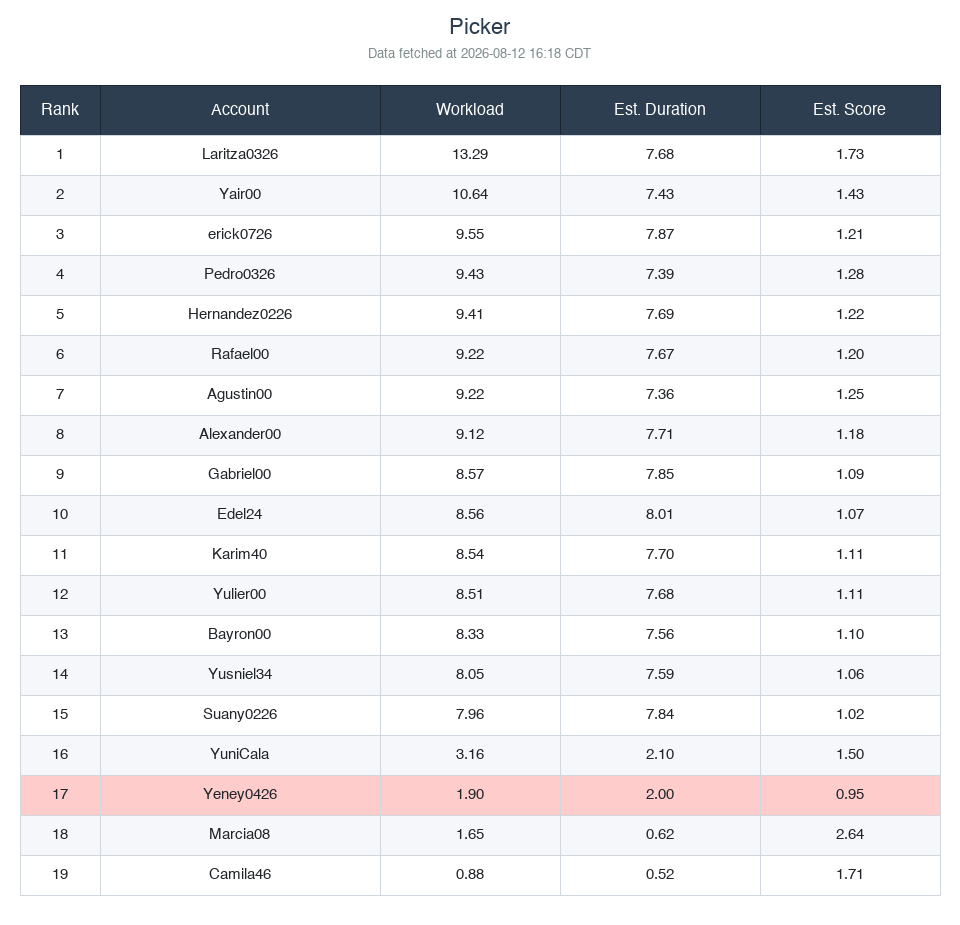Select Suany0226 in the table

pyautogui.click(x=240, y=714)
